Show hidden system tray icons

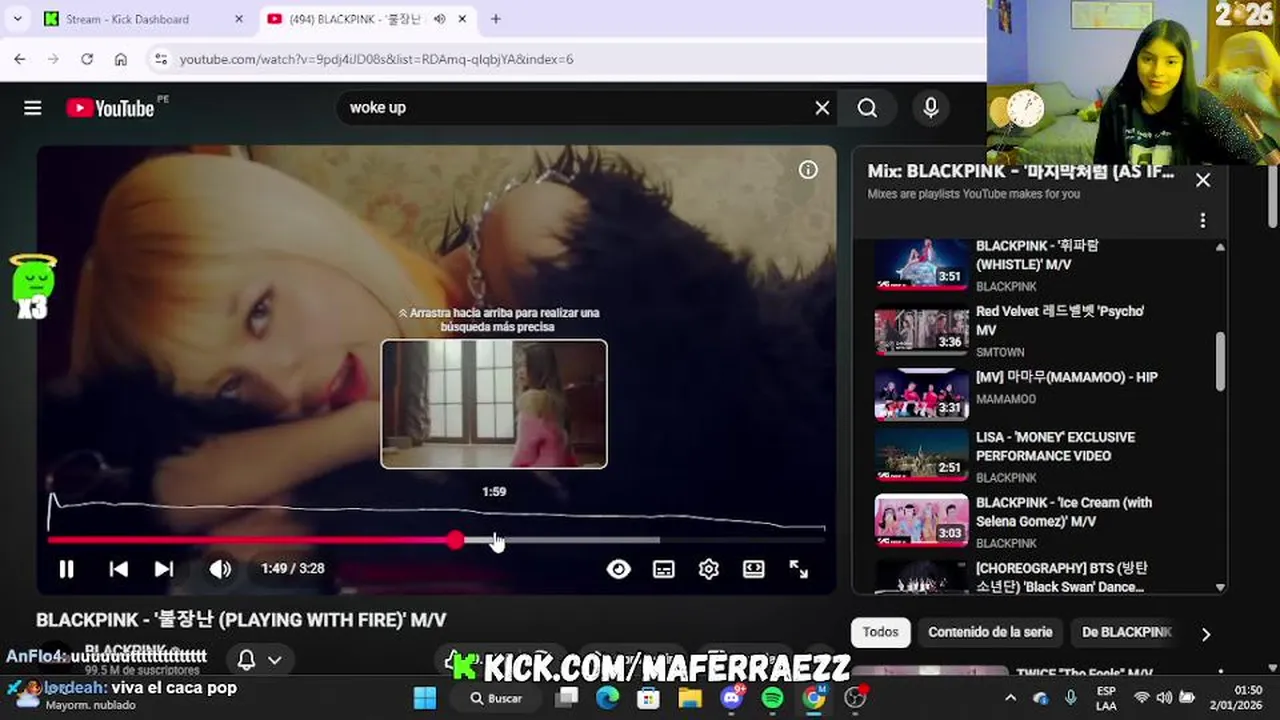point(1010,698)
